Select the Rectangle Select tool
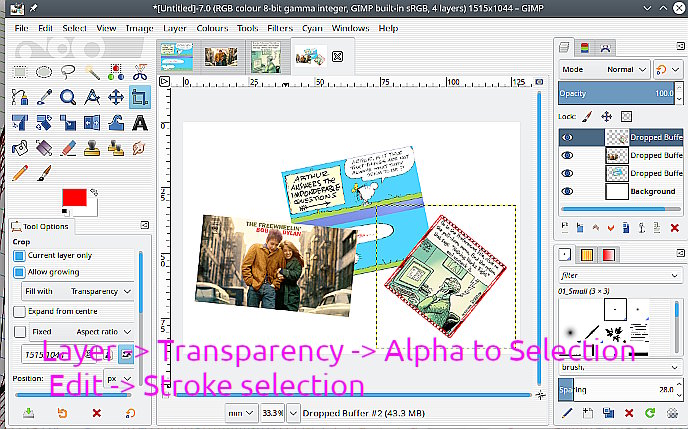 20,72
